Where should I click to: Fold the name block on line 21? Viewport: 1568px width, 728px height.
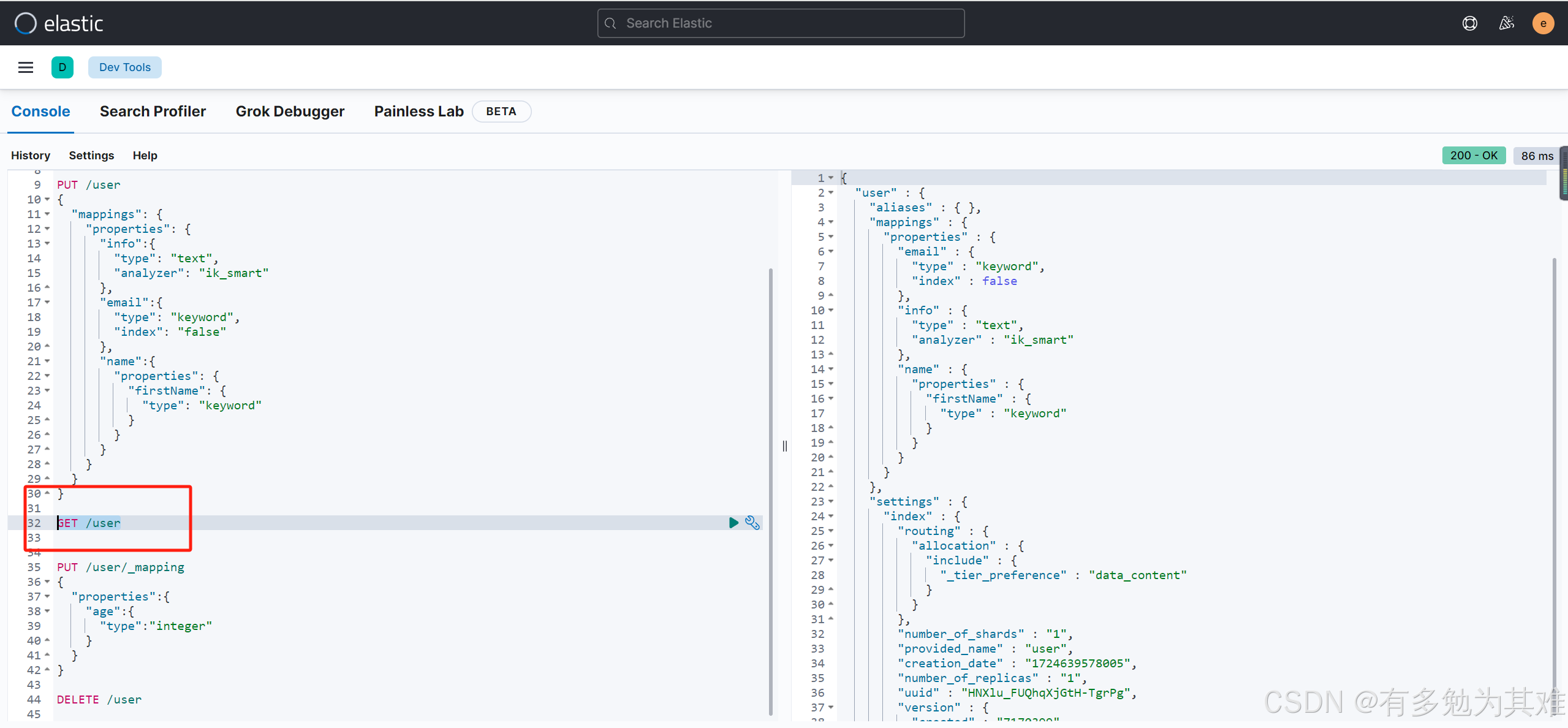coord(47,362)
